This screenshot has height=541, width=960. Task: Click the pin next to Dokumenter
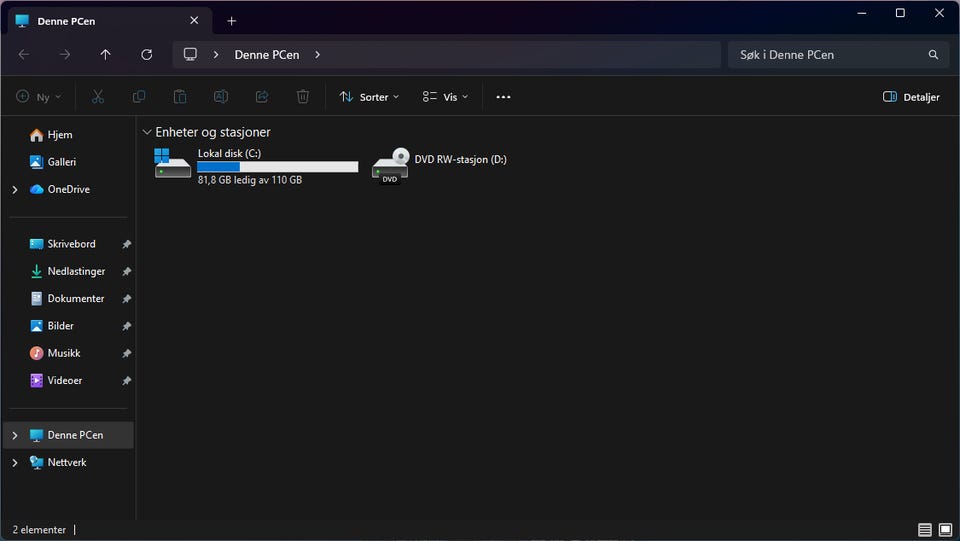point(127,299)
